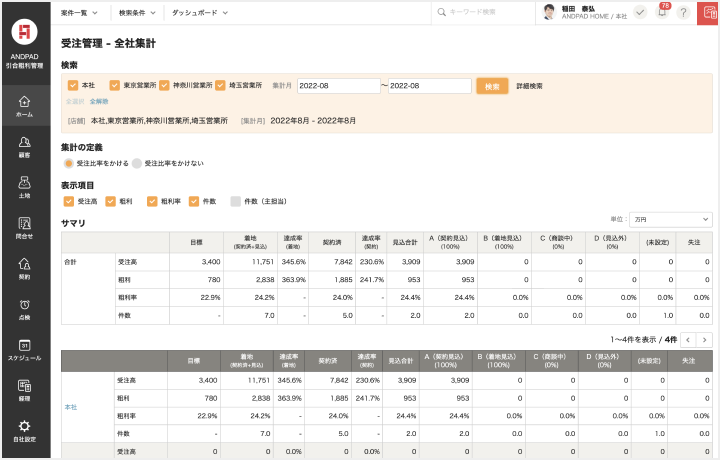The image size is (720, 460).
Task: Click the 詳細検索 link
Action: [x=529, y=86]
